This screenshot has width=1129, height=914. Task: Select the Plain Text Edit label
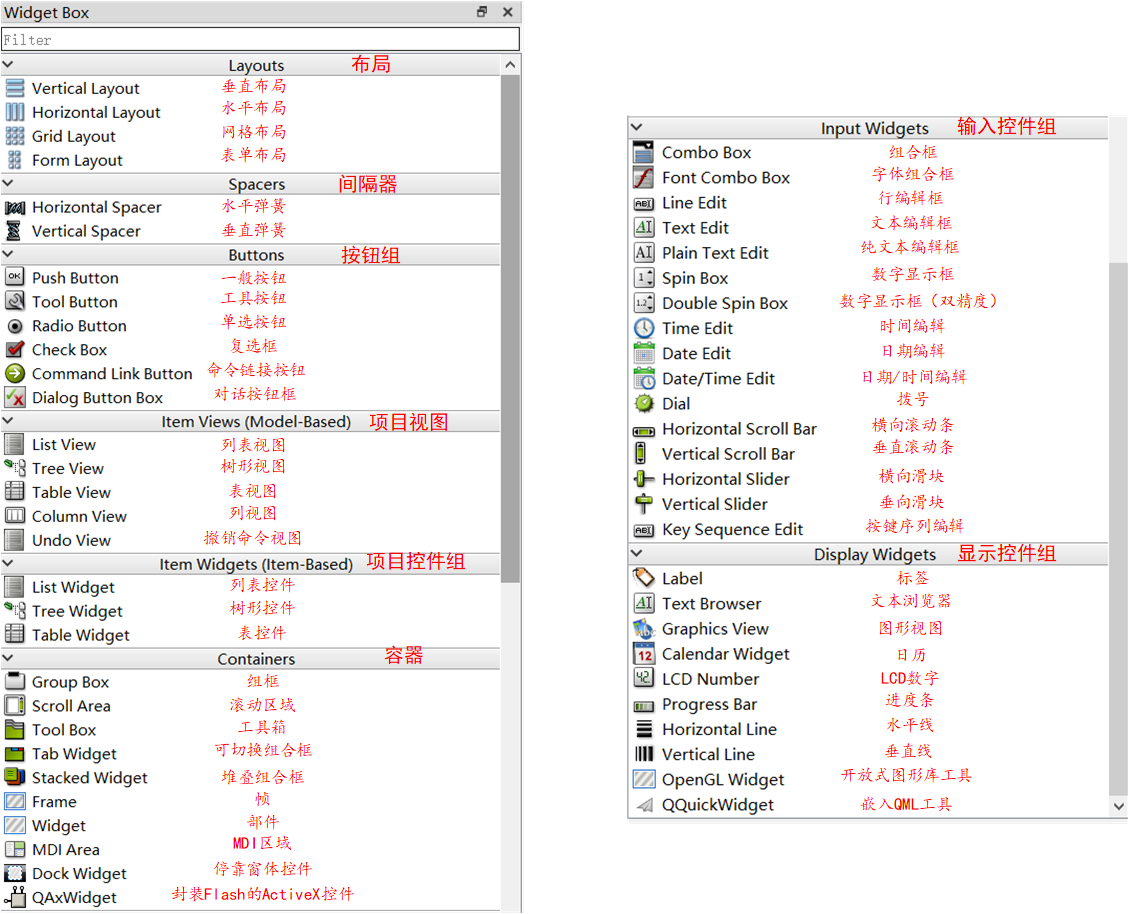coord(715,254)
